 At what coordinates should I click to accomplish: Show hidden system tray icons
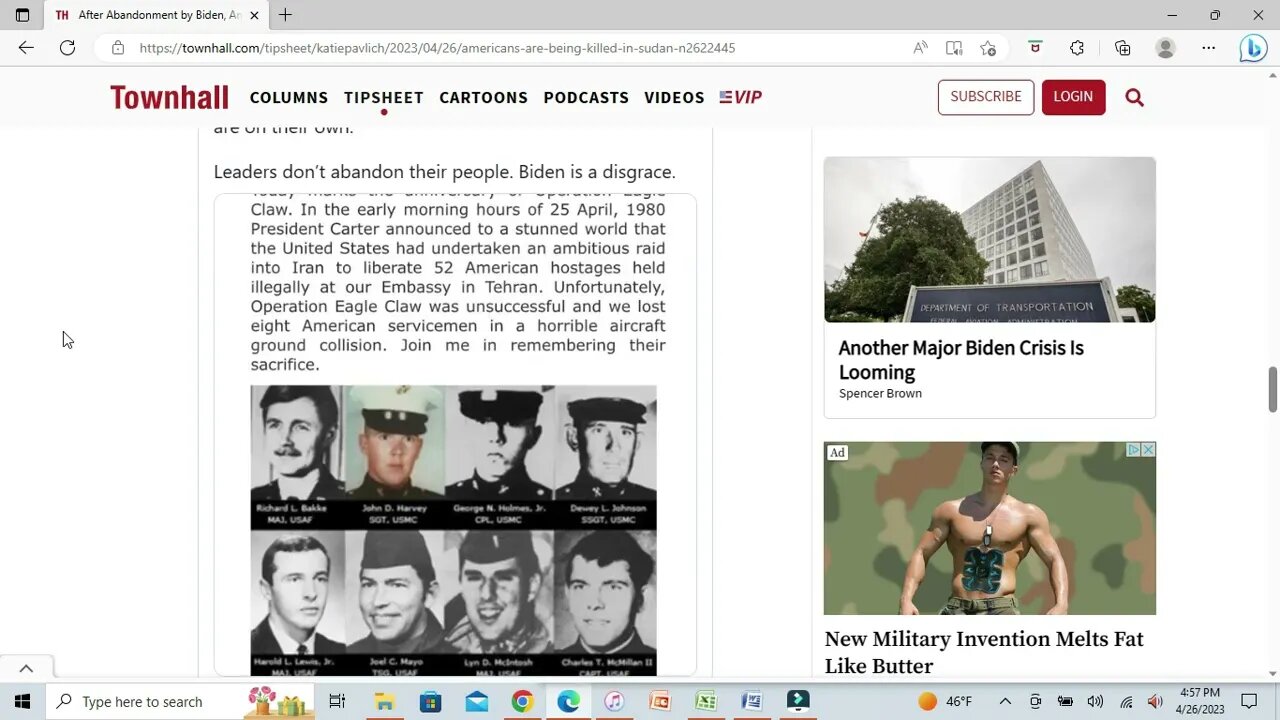(x=1005, y=701)
